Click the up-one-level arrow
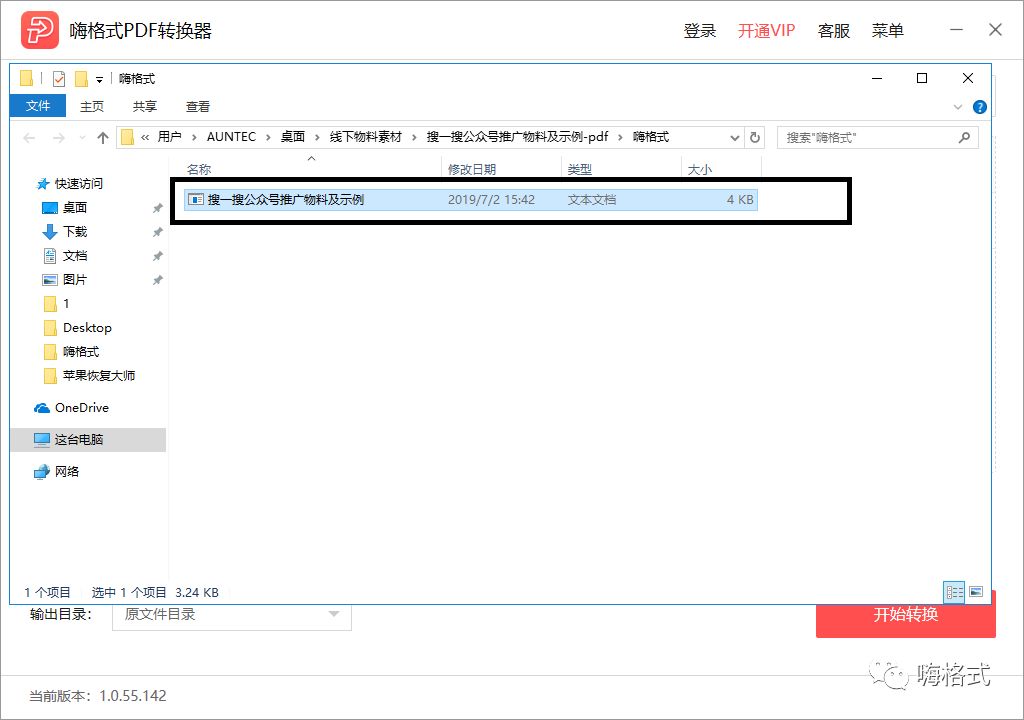 coord(105,137)
